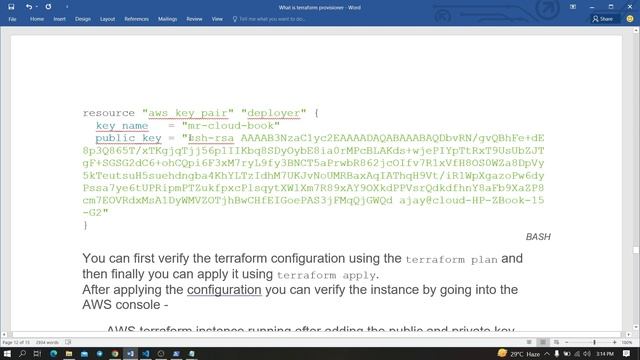This screenshot has height=360, width=640.
Task: Click the Save icon in Quick Access Toolbar
Action: point(11,7)
